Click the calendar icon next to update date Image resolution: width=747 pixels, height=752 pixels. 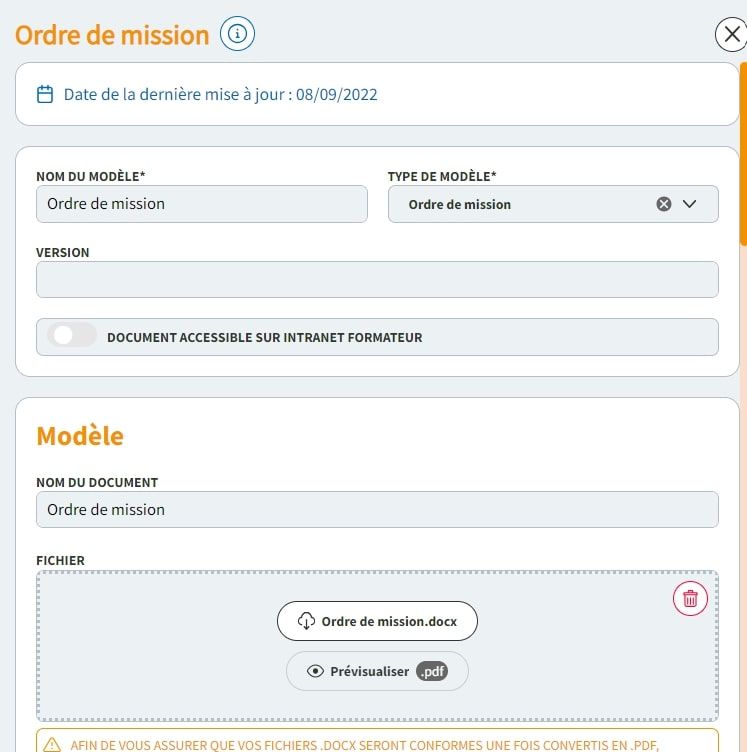click(45, 95)
